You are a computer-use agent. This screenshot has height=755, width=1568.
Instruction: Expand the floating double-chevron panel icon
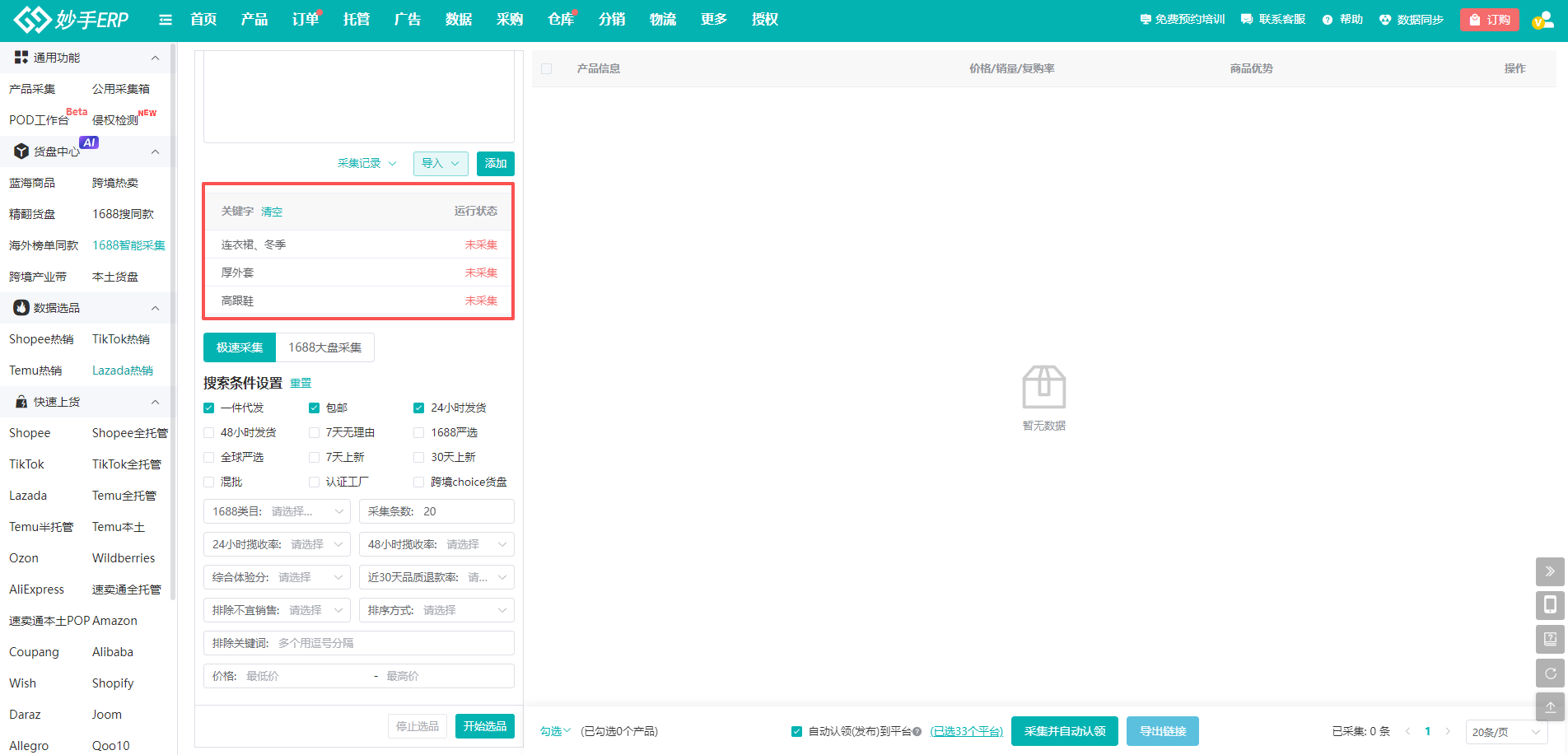click(x=1549, y=571)
